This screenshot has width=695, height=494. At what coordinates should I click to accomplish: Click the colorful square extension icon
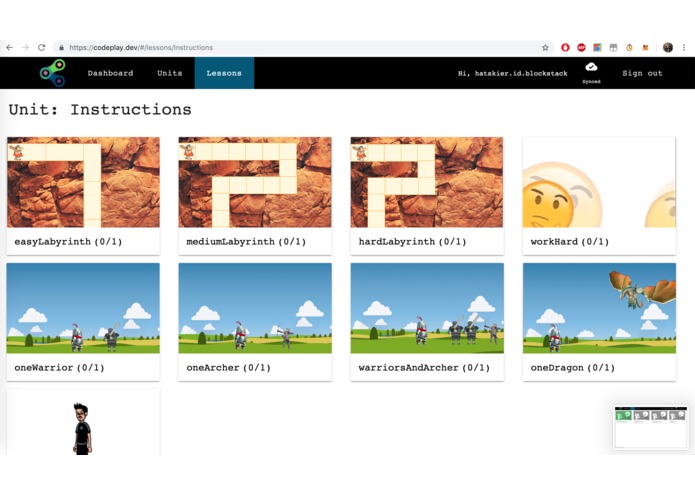click(597, 47)
